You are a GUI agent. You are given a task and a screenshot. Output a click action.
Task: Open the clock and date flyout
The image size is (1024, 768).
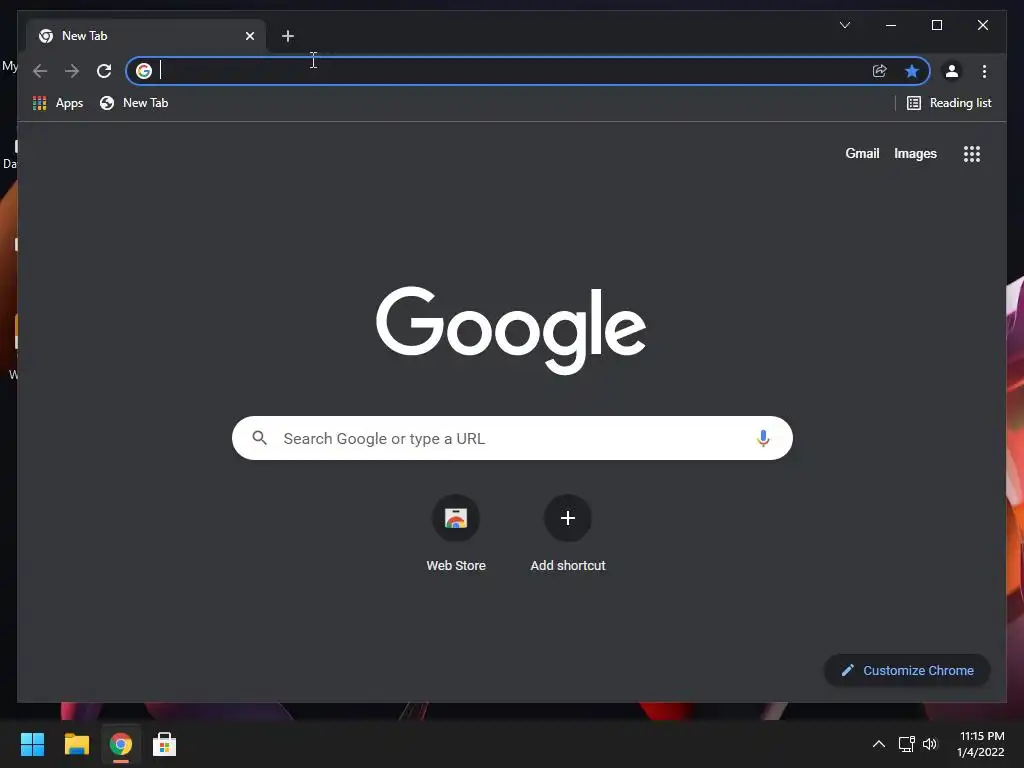981,744
